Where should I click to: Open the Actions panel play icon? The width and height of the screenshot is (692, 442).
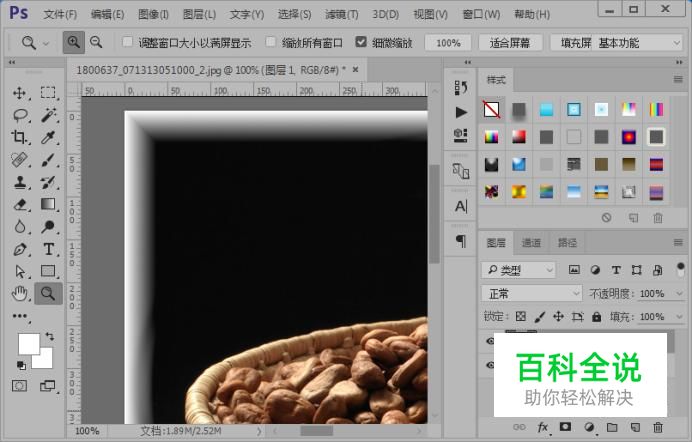coord(461,112)
